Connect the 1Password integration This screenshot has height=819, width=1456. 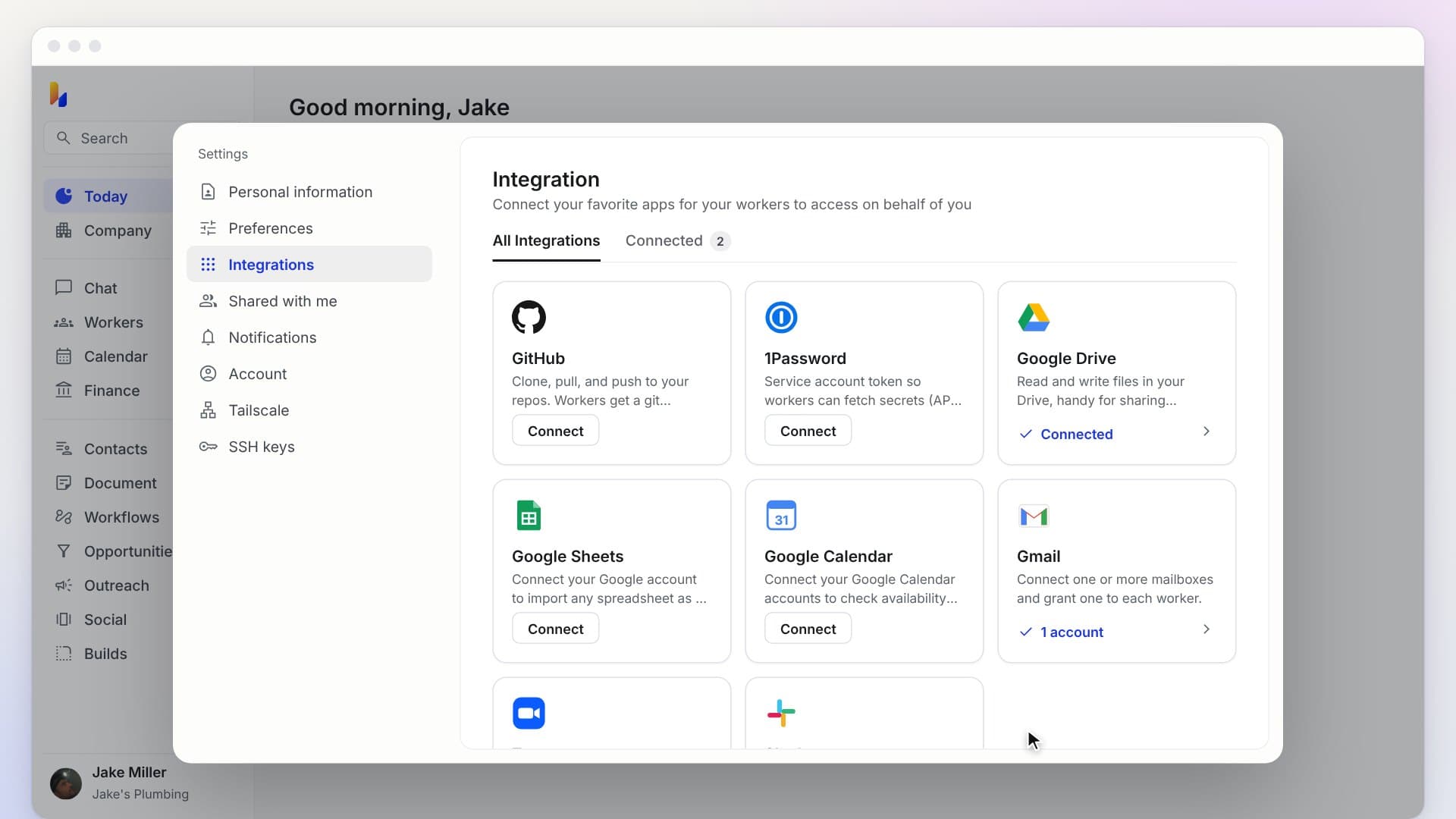[x=808, y=430]
